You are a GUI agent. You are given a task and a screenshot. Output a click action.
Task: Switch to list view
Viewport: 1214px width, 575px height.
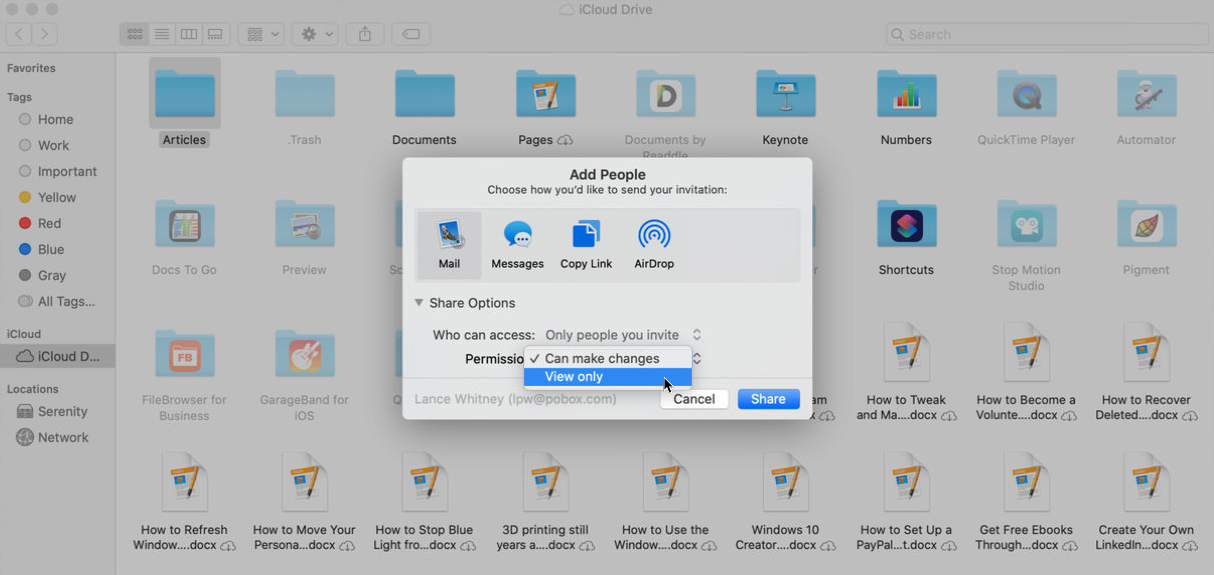coord(161,34)
